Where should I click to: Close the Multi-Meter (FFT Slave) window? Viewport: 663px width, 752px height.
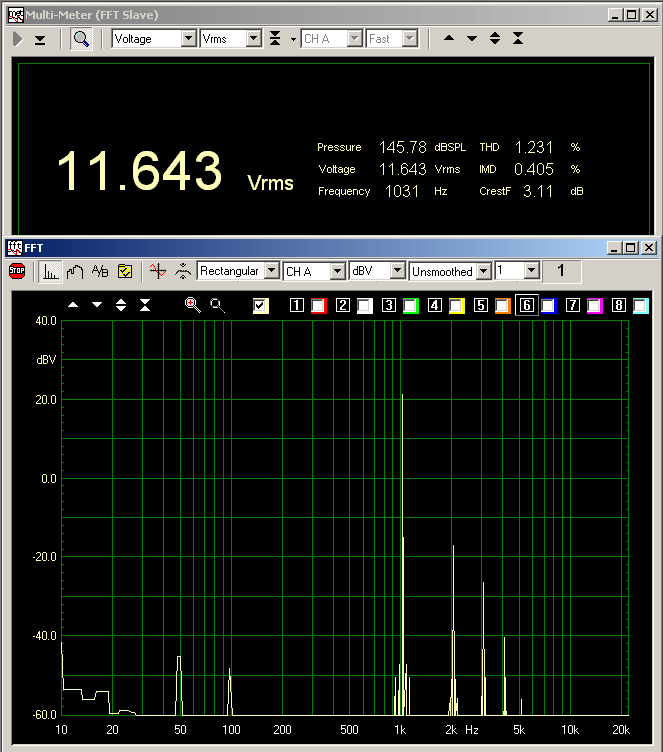pyautogui.click(x=650, y=15)
